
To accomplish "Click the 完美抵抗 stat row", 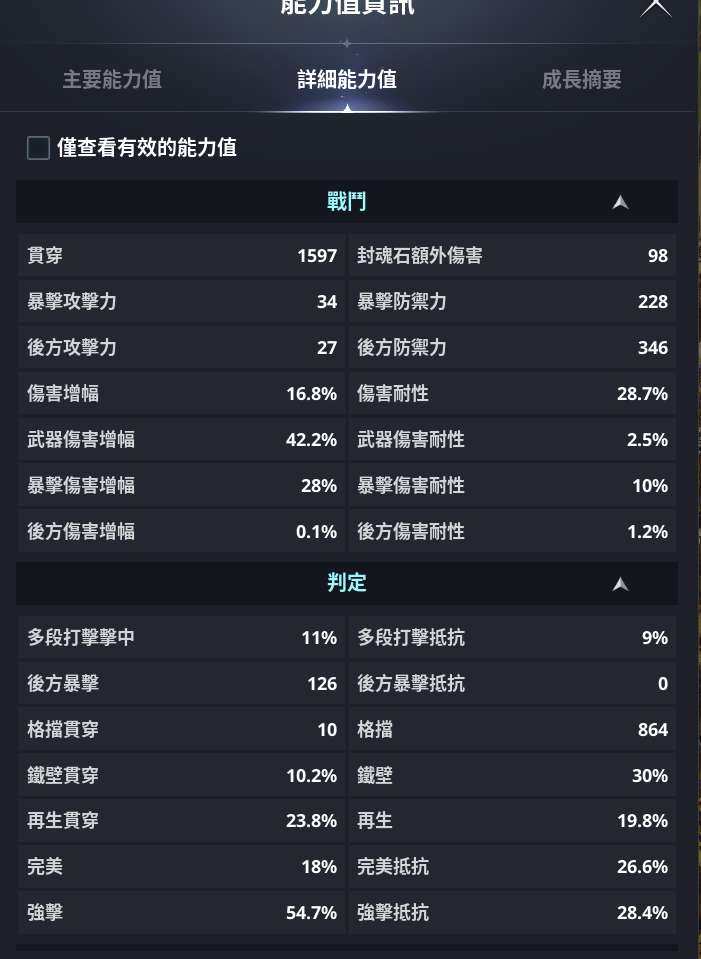I will 512,868.
